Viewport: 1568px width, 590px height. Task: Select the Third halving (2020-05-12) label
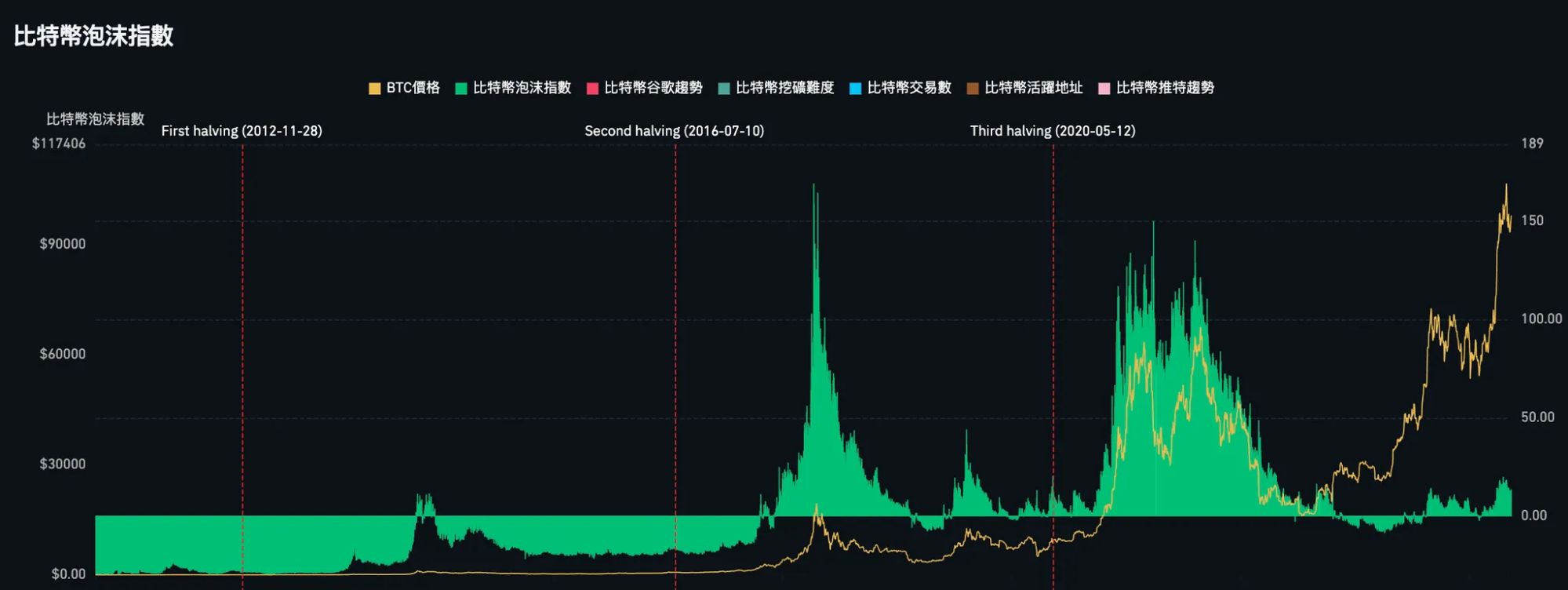[1052, 131]
